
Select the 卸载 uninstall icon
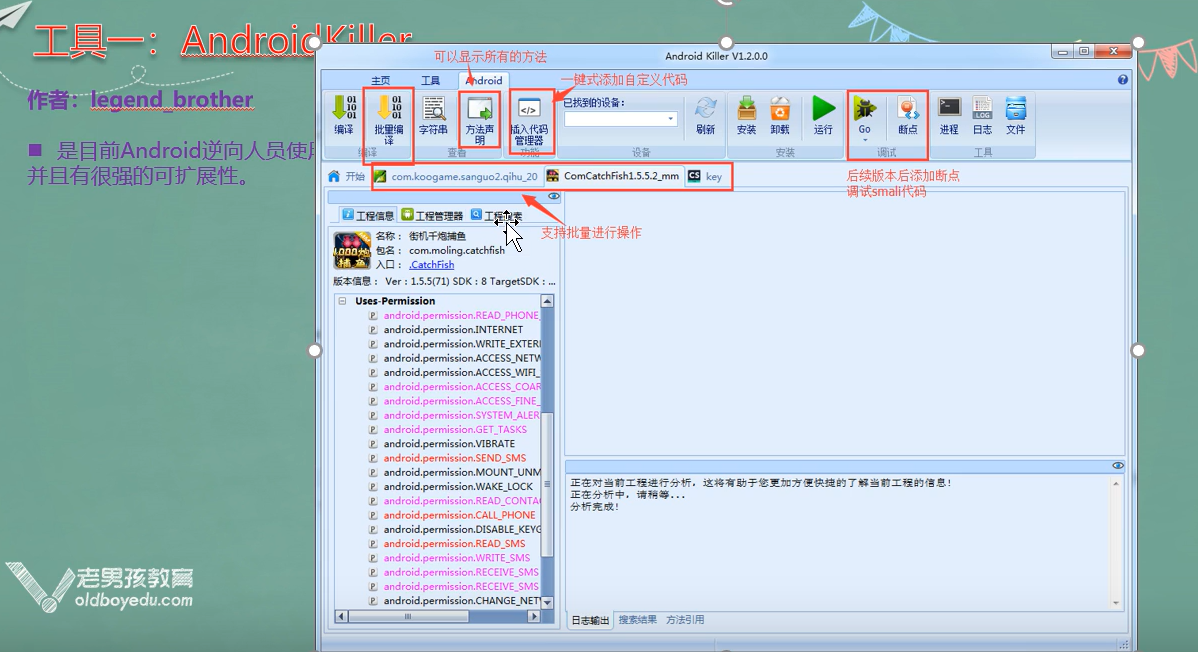(781, 115)
